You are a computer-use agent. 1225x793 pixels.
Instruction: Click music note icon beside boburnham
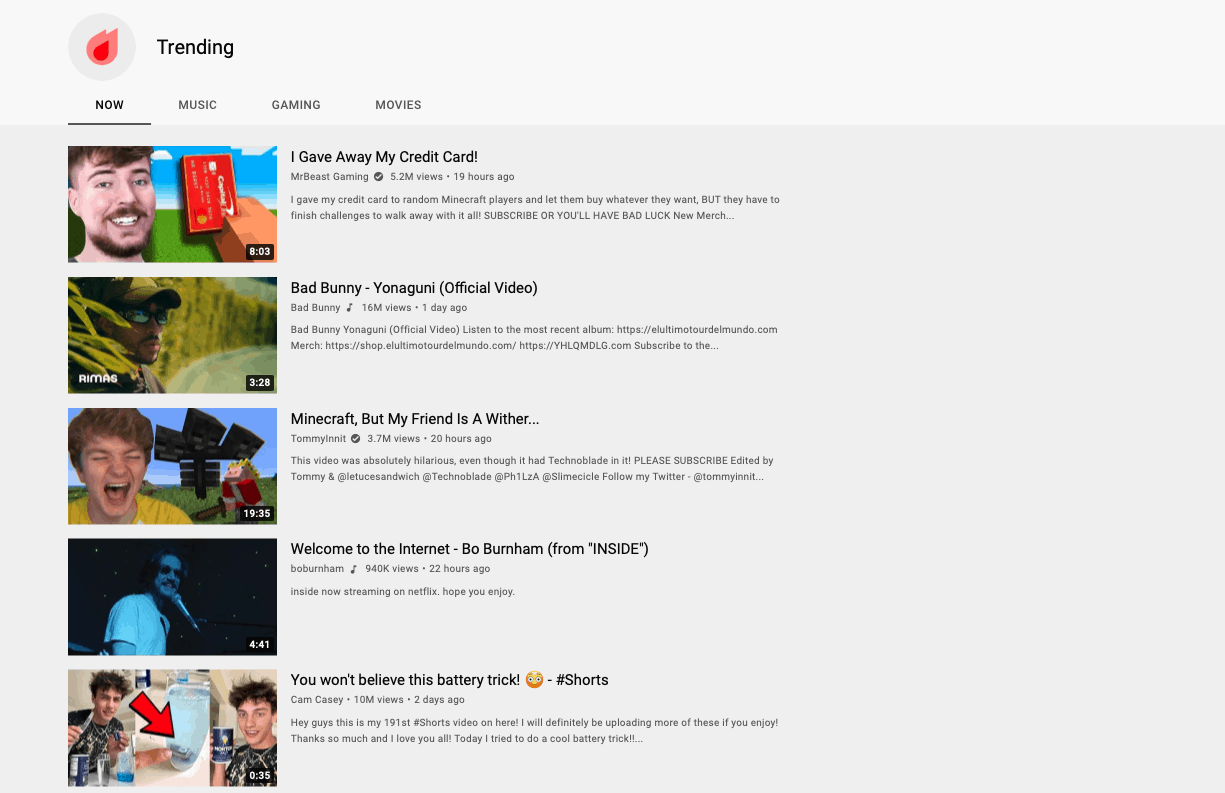[x=353, y=569]
